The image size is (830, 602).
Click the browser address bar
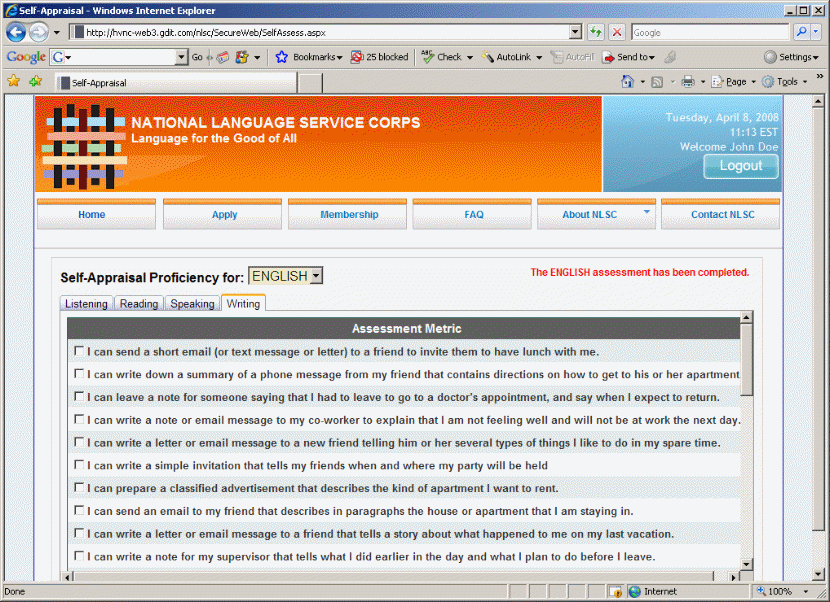[x=325, y=32]
